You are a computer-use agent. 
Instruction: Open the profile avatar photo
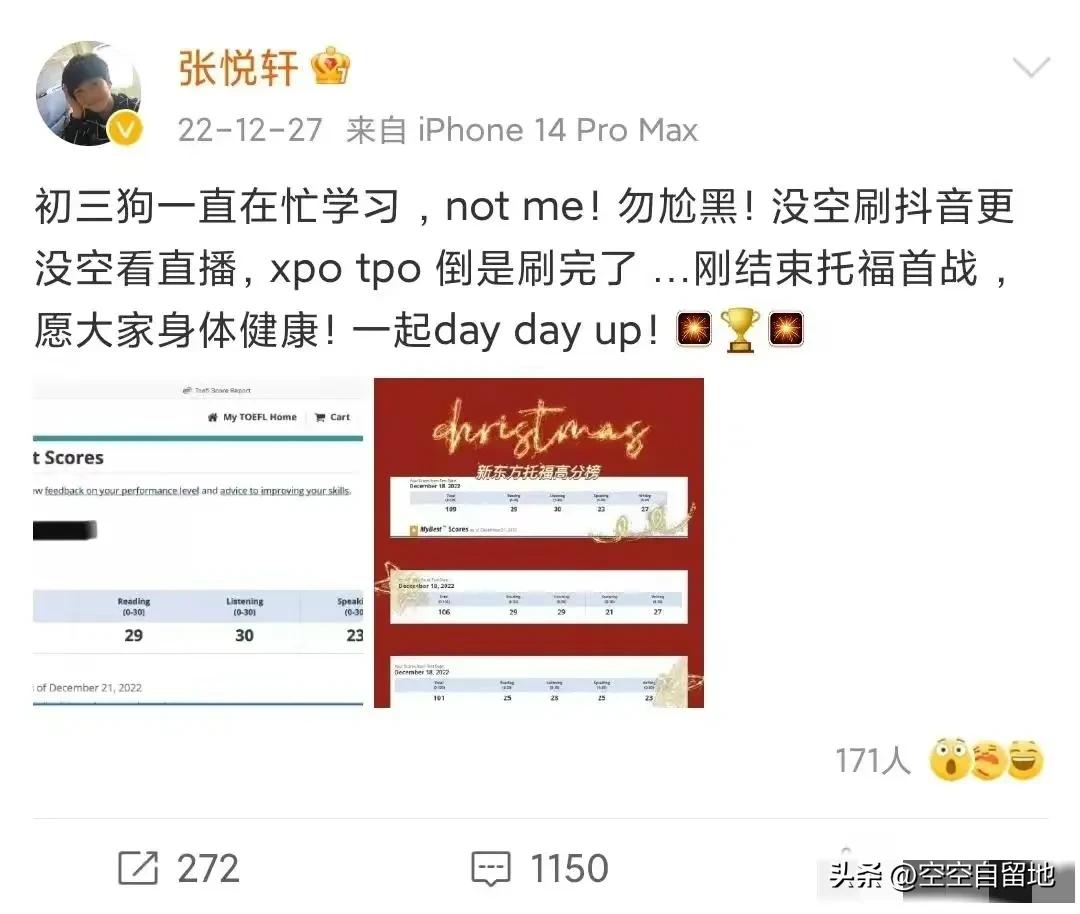(x=88, y=94)
